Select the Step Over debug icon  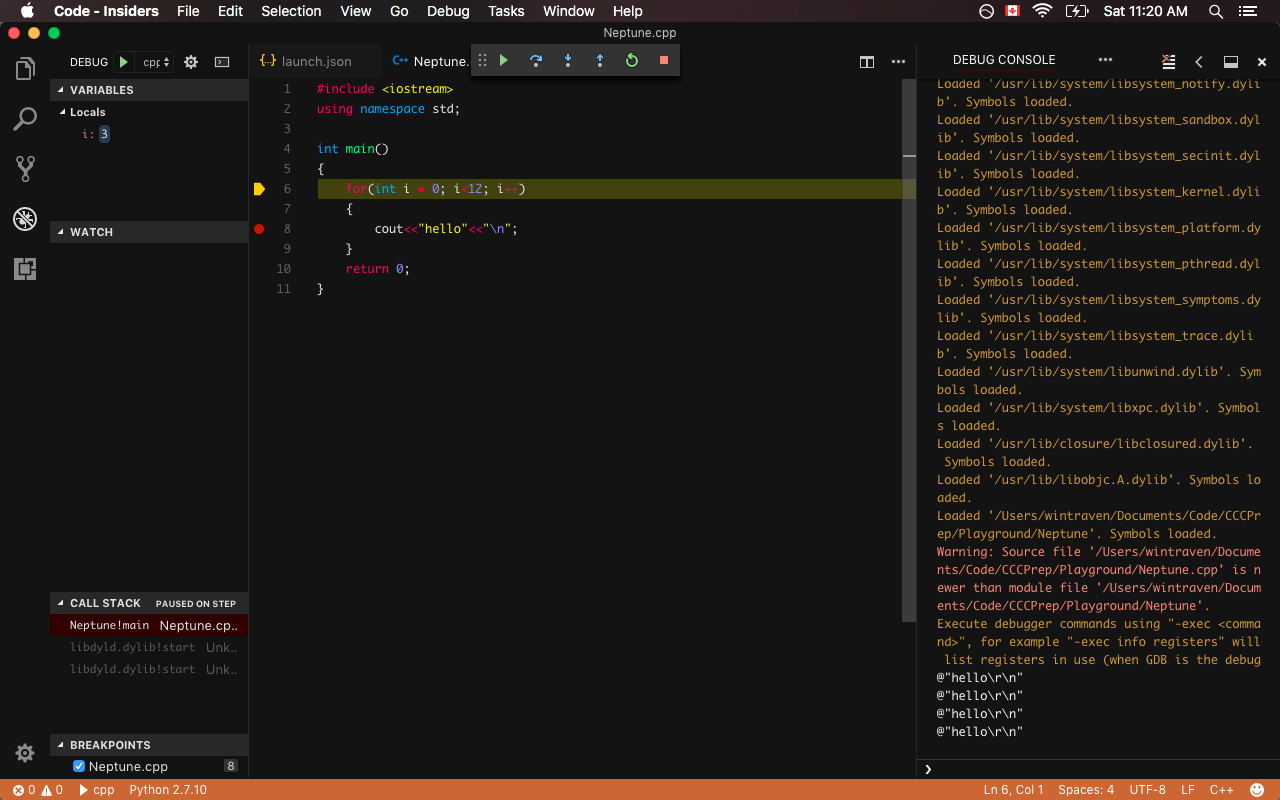[536, 60]
